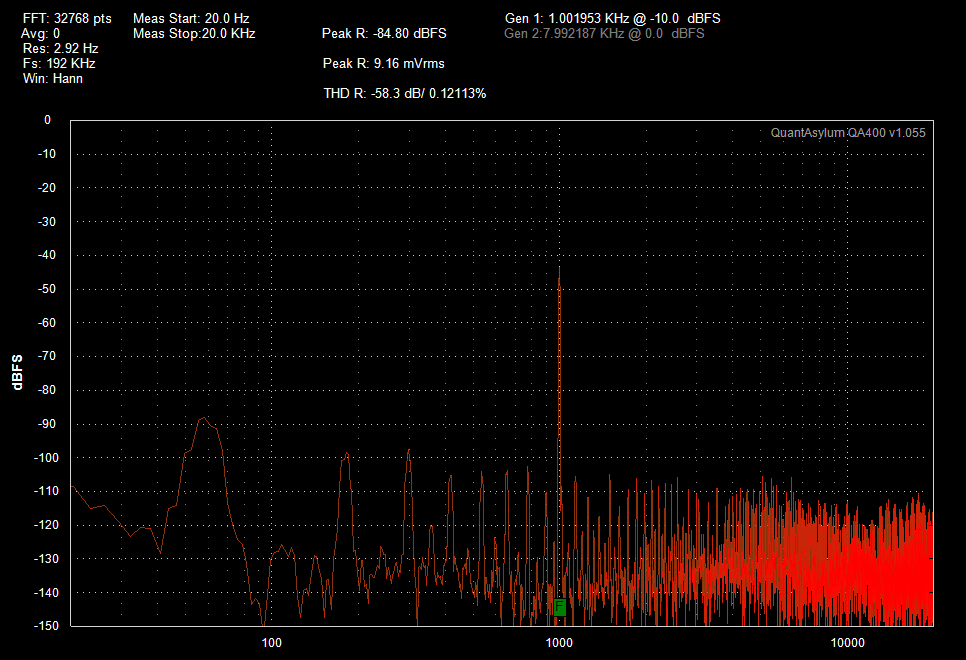Click the 'THD R: -58.3 dB/ 0.12113%' reading
The image size is (966, 660).
[405, 93]
